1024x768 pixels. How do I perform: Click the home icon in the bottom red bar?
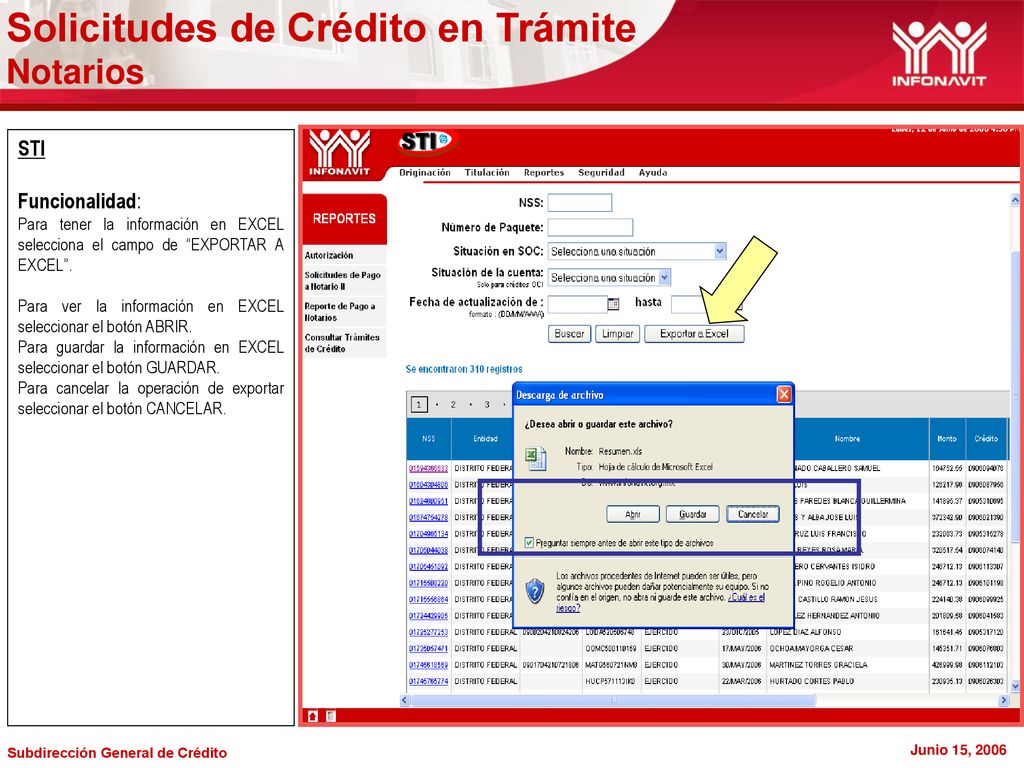(313, 716)
